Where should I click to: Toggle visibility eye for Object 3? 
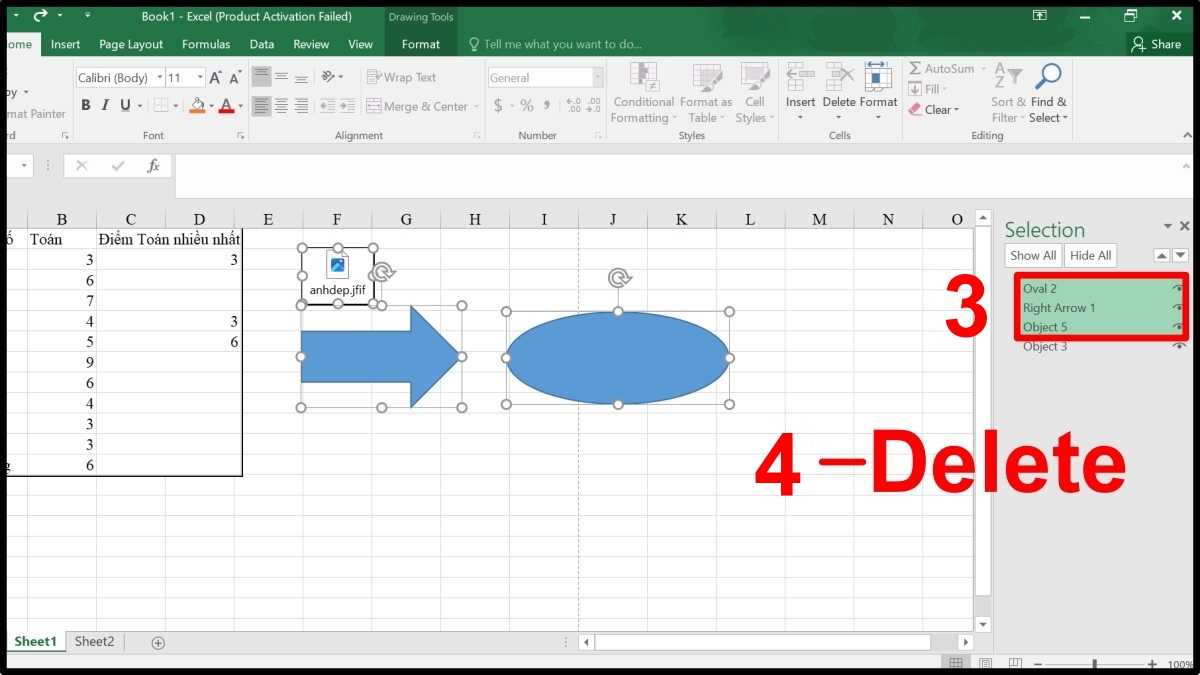coord(1178,346)
